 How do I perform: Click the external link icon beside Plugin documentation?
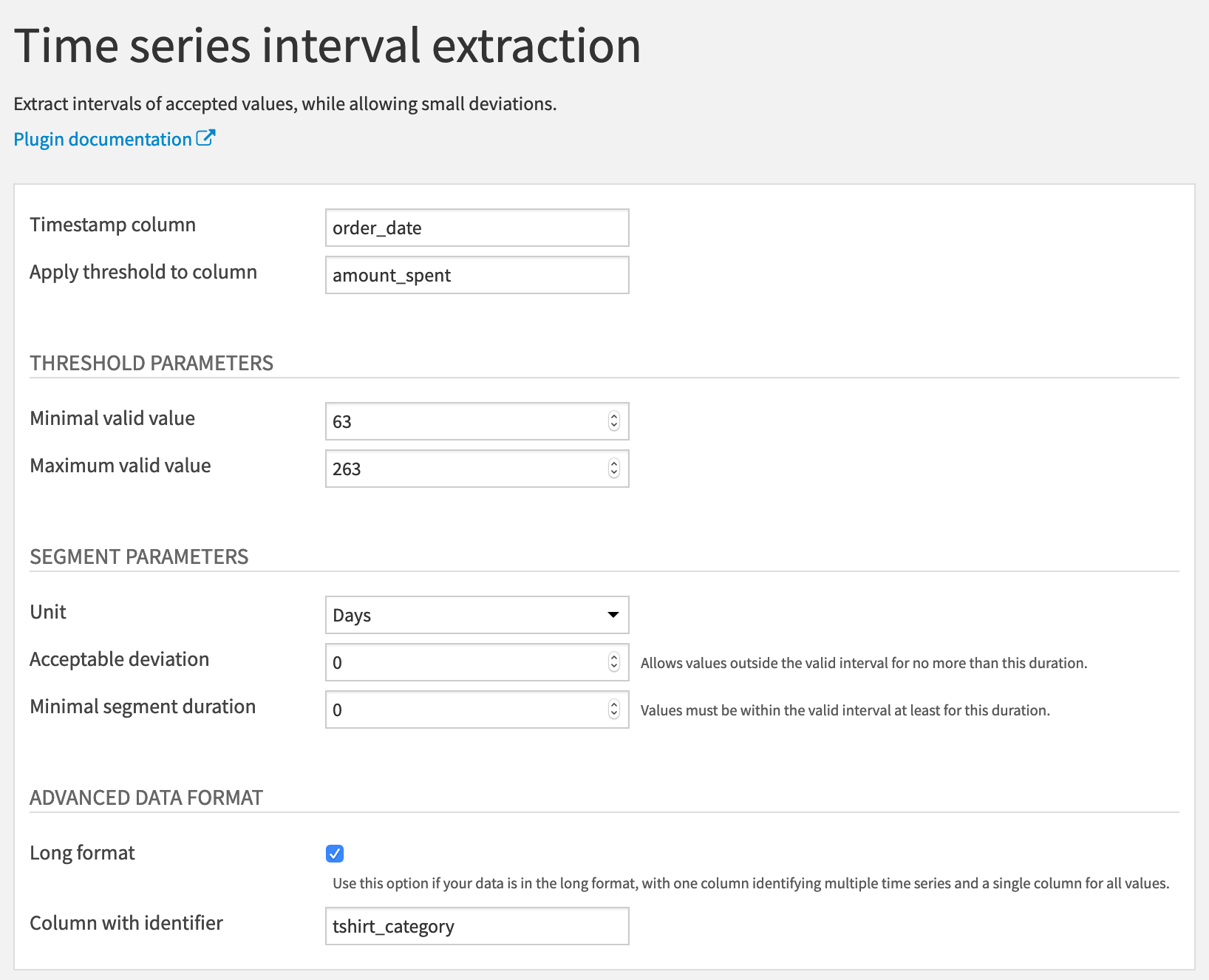pyautogui.click(x=205, y=138)
